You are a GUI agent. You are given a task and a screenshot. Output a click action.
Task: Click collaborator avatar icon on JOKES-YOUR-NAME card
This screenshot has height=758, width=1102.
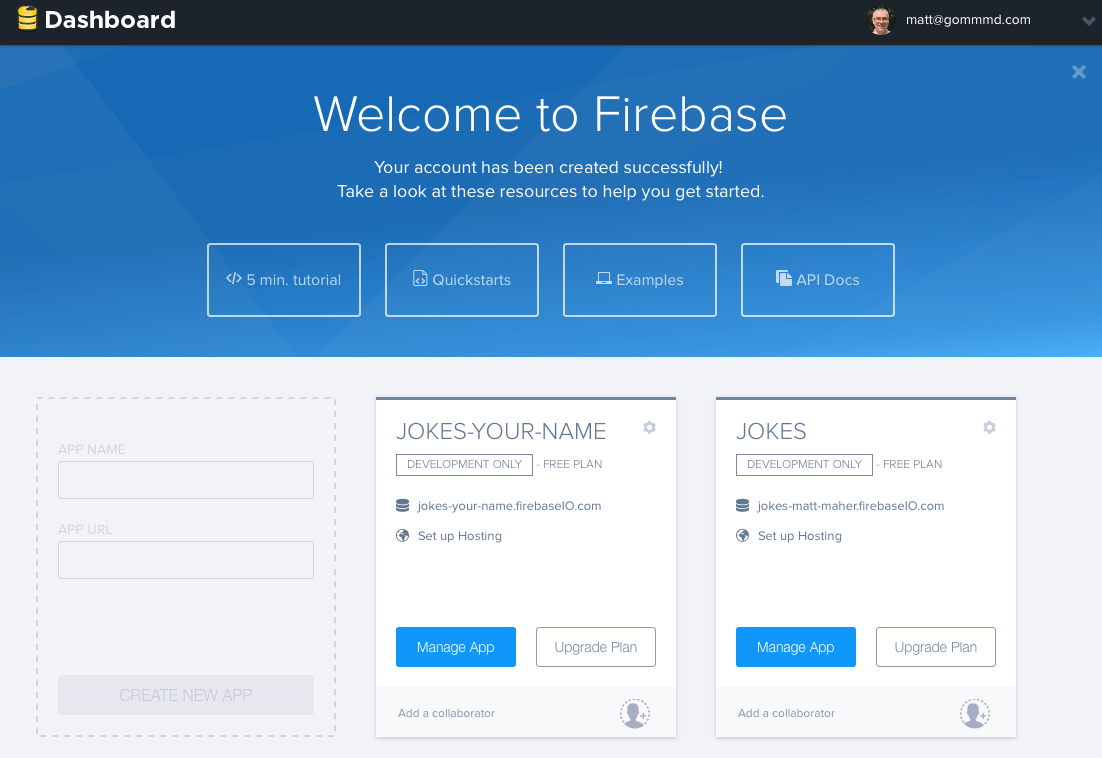[635, 713]
